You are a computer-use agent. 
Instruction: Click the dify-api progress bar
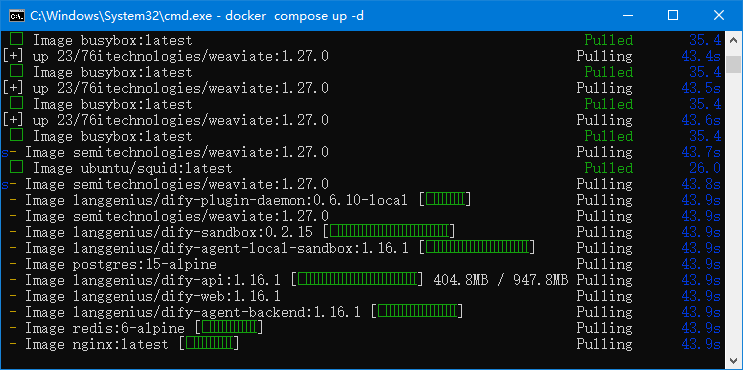pos(357,280)
